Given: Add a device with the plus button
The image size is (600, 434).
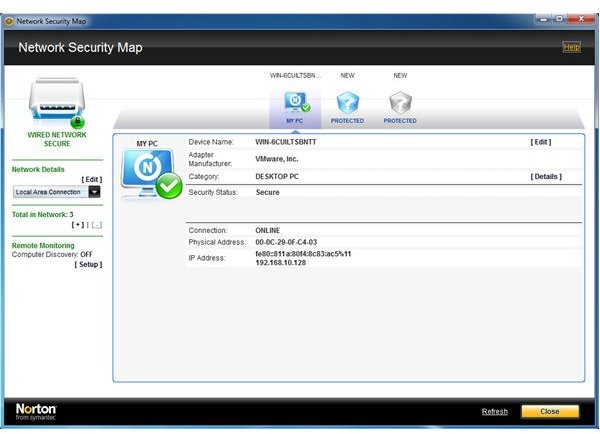Looking at the screenshot, I should click(78, 225).
